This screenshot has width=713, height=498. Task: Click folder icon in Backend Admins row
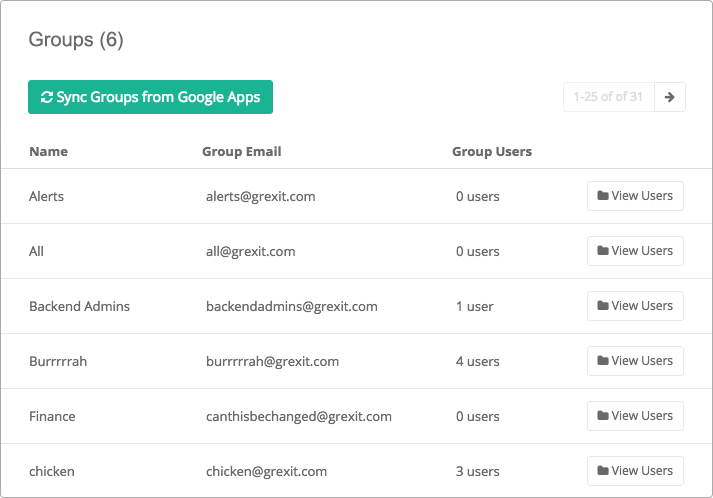[x=603, y=306]
